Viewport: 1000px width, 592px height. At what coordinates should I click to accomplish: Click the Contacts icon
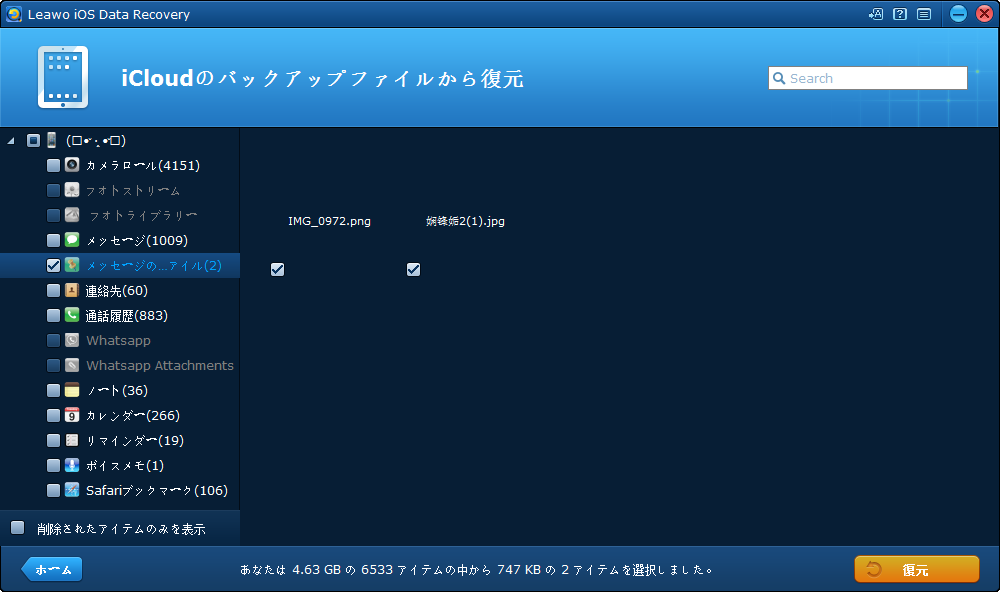(x=72, y=290)
